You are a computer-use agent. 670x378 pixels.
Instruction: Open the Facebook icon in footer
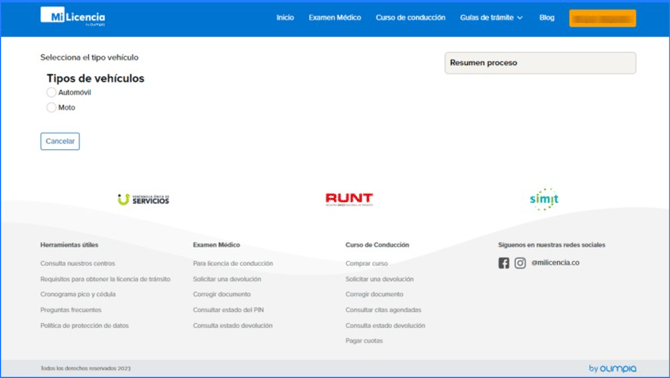(504, 263)
